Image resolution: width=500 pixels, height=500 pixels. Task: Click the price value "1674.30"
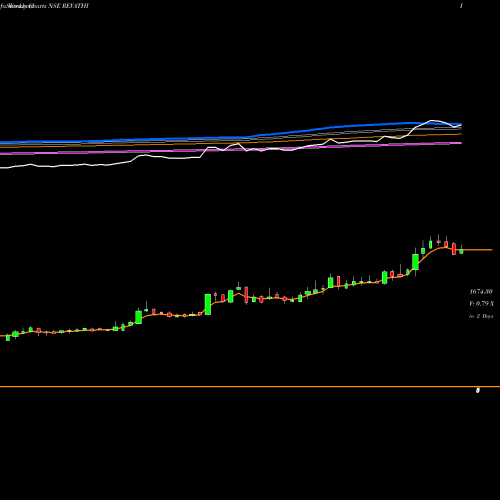[481, 292]
